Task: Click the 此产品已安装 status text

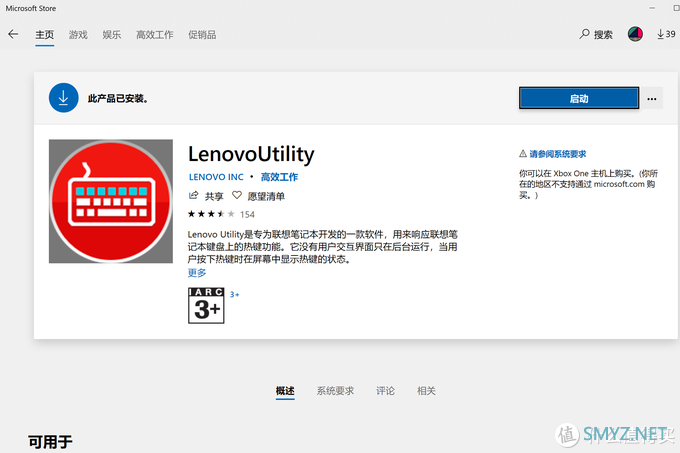Action: 118,98
